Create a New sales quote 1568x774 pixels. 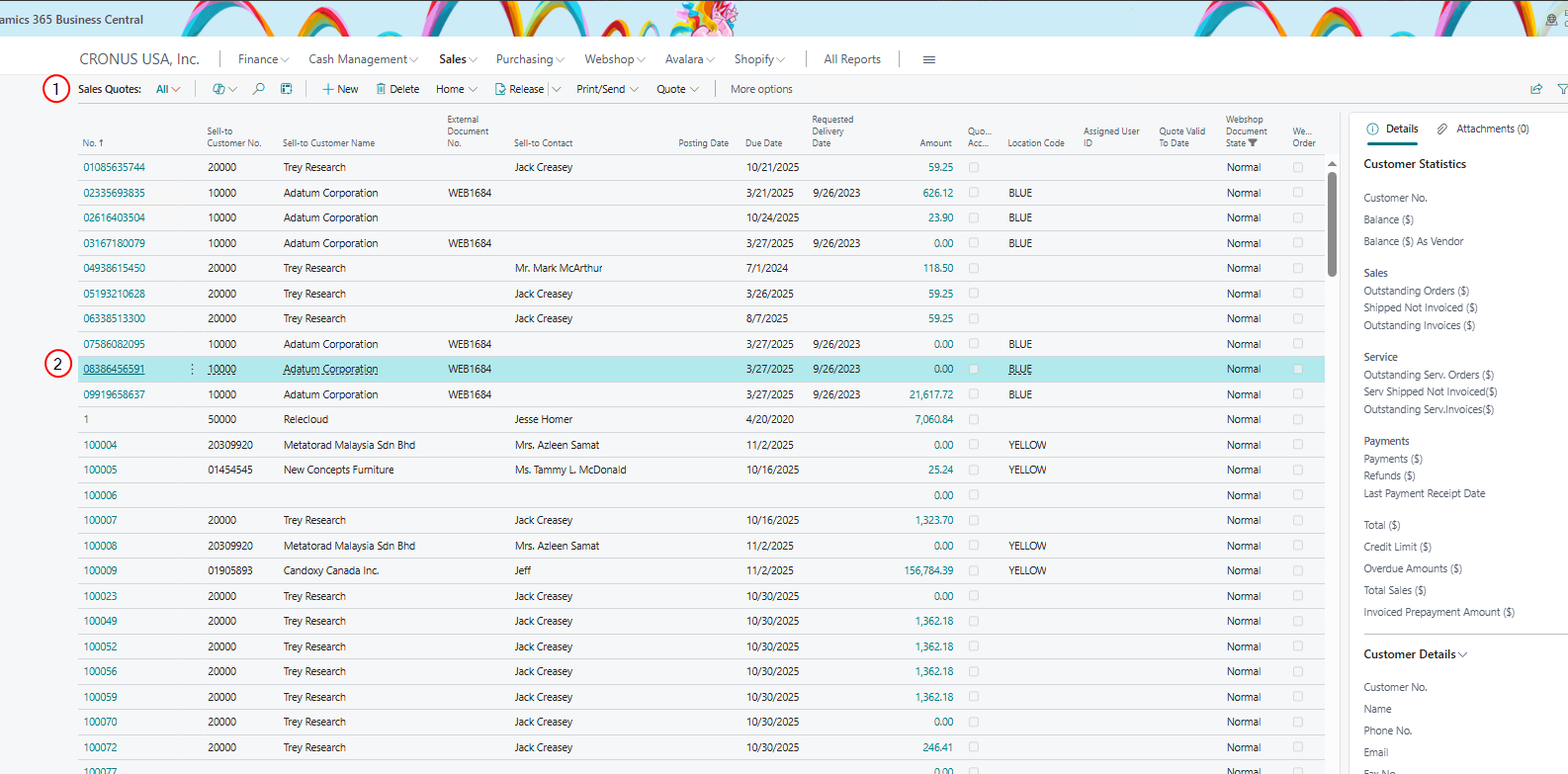[x=340, y=89]
